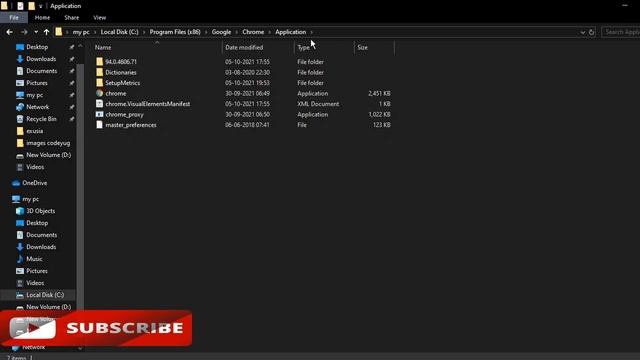Switch to the Home ribbon tab
Image resolution: width=640 pixels, height=360 pixels.
point(42,18)
